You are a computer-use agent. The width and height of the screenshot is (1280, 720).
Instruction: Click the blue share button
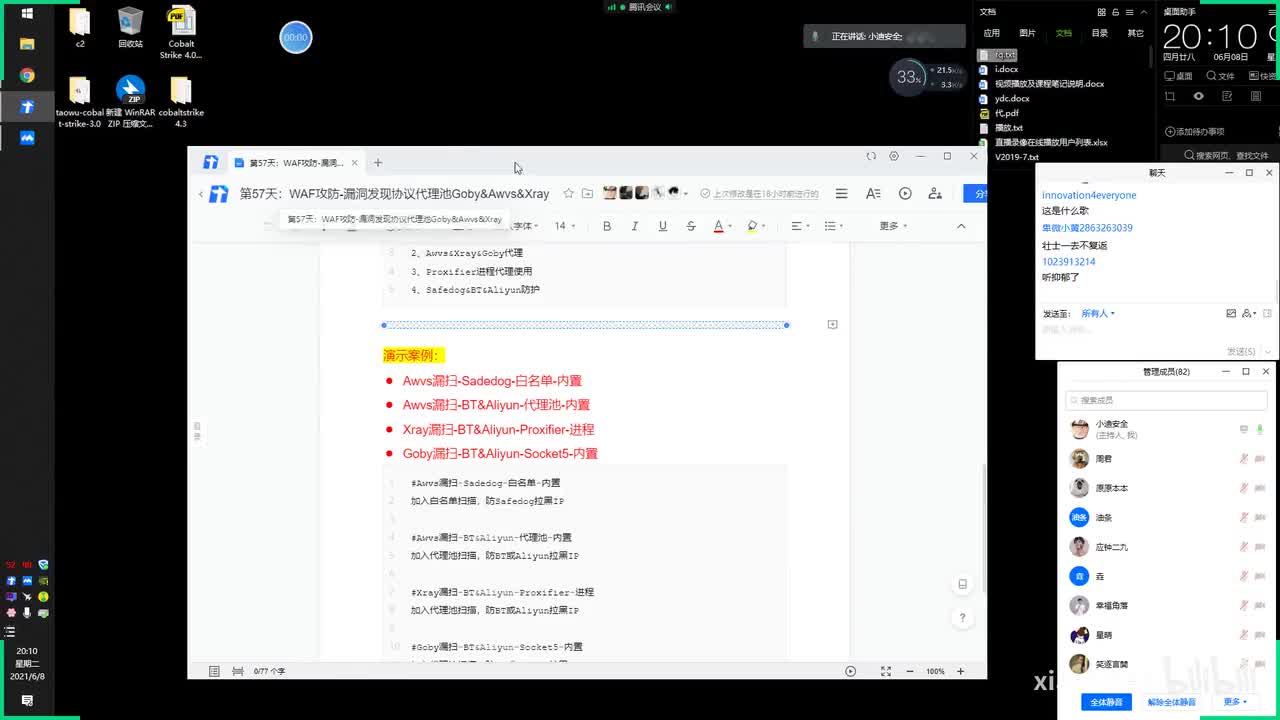[975, 193]
